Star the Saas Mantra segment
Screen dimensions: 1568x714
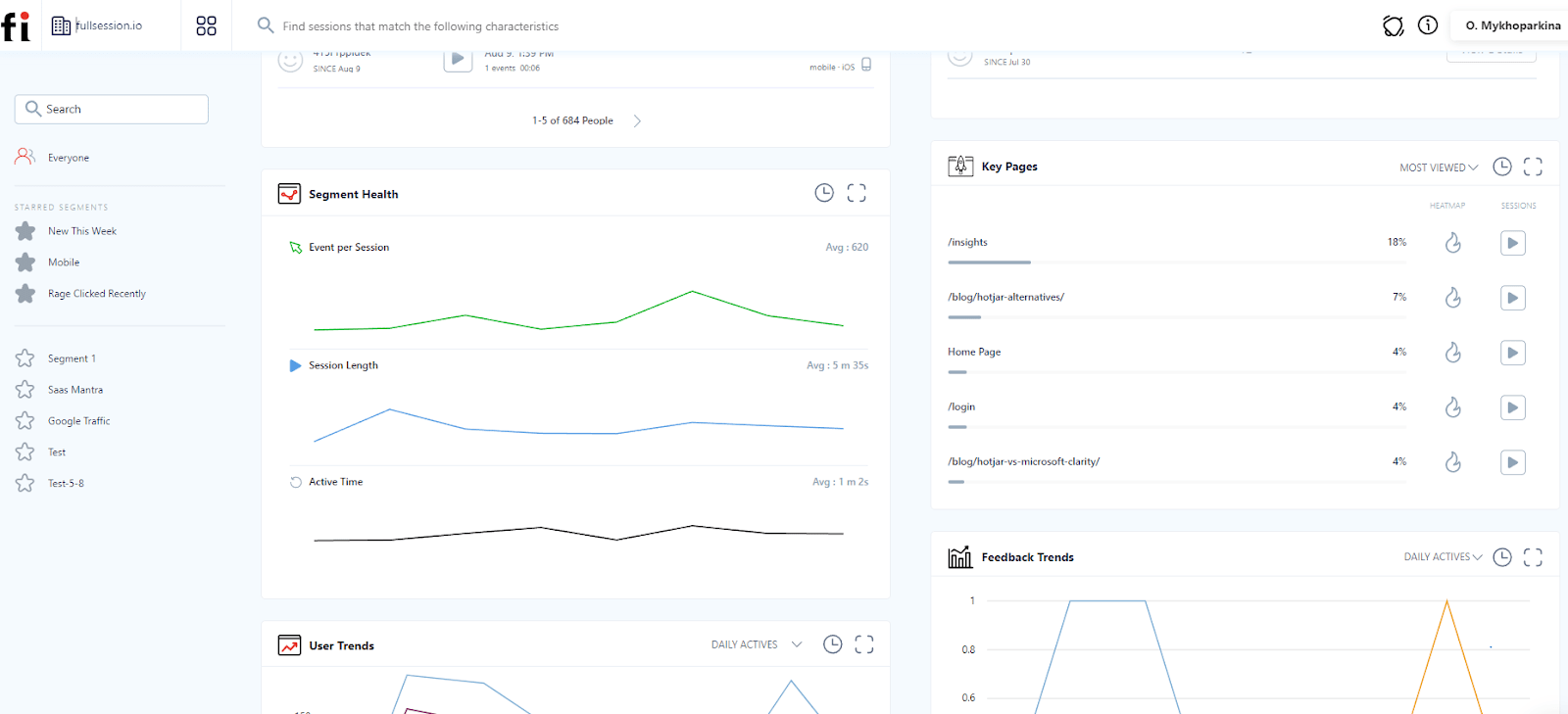coord(25,390)
